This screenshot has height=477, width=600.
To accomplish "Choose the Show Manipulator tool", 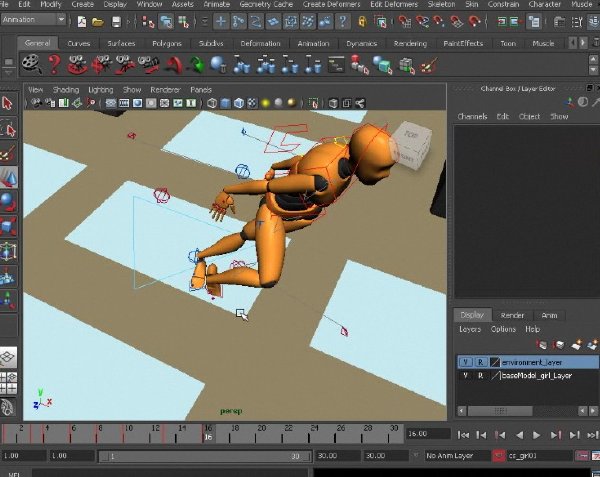I will click(8, 300).
